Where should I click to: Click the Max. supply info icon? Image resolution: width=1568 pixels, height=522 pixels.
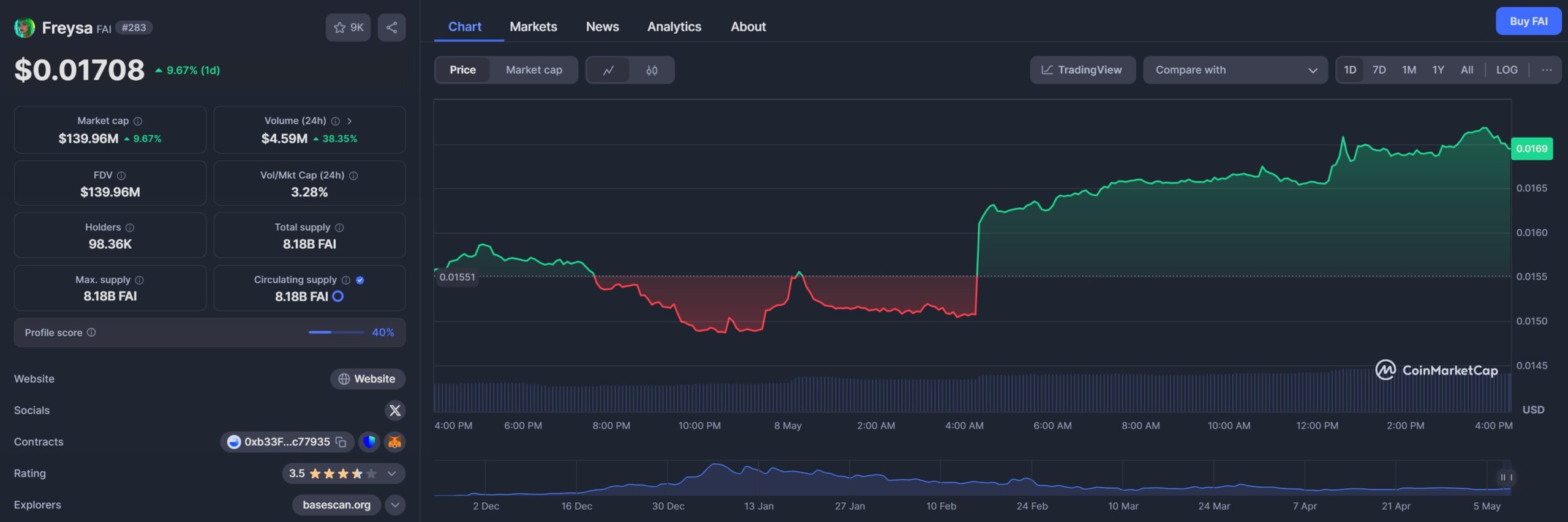pos(140,280)
